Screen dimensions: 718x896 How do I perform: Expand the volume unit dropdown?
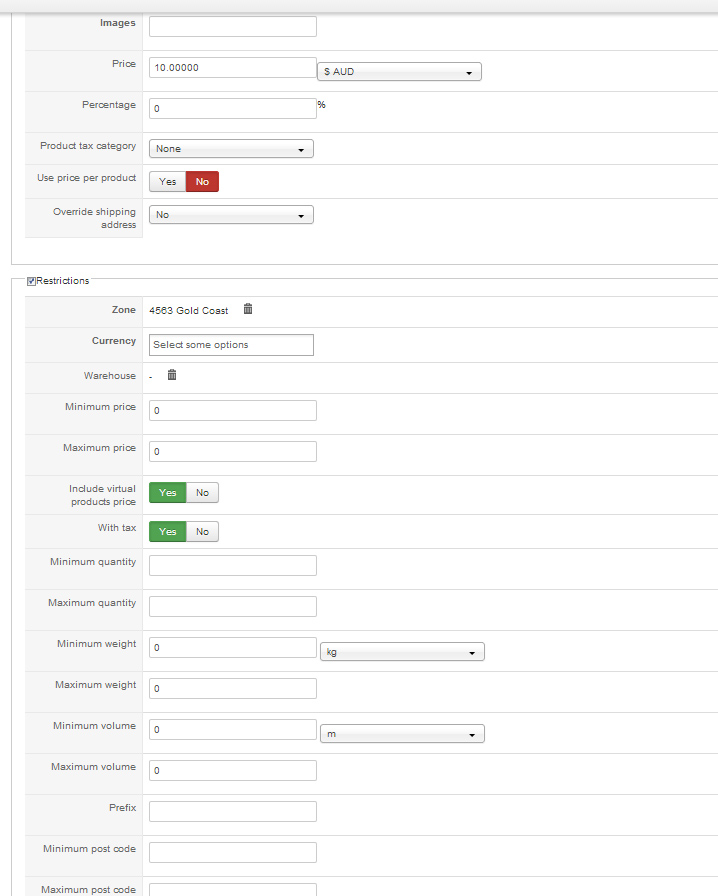401,734
